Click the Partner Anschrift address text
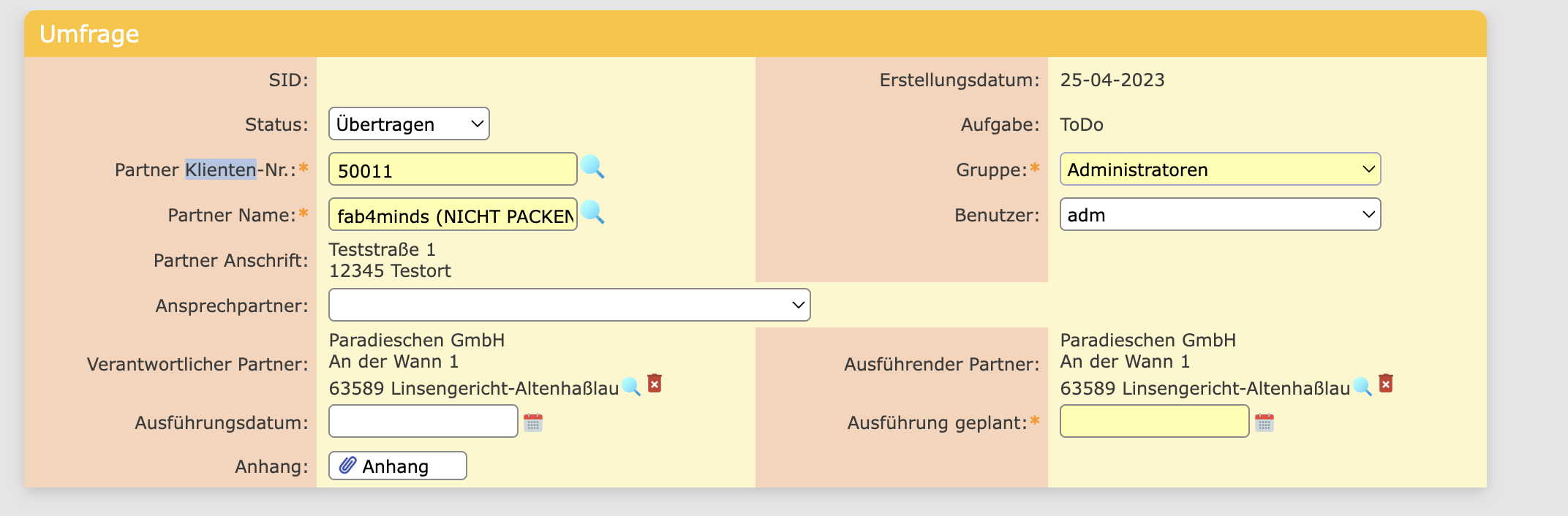Viewport: 1568px width, 516px height. [390, 260]
